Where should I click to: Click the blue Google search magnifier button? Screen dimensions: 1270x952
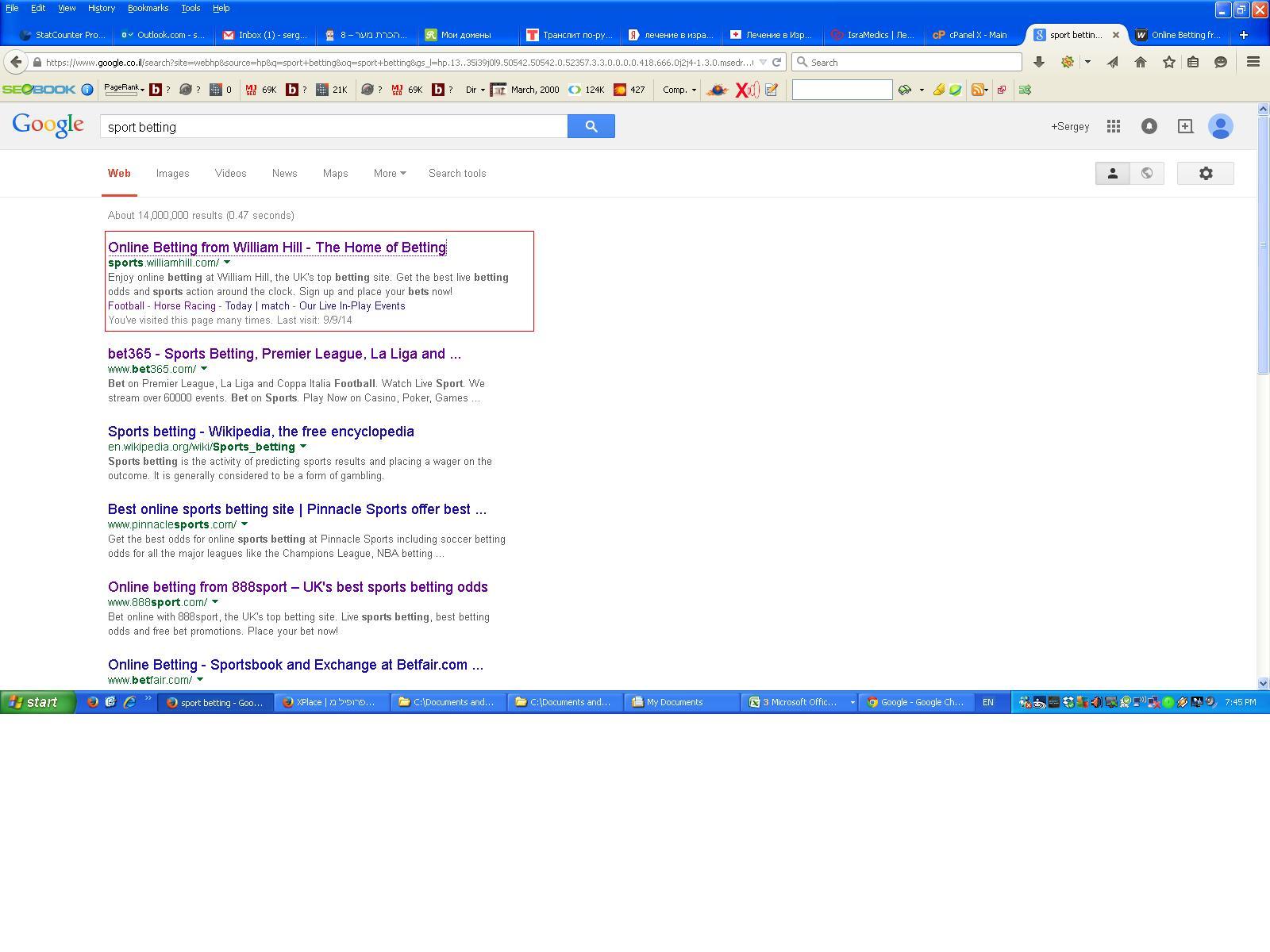click(x=591, y=126)
